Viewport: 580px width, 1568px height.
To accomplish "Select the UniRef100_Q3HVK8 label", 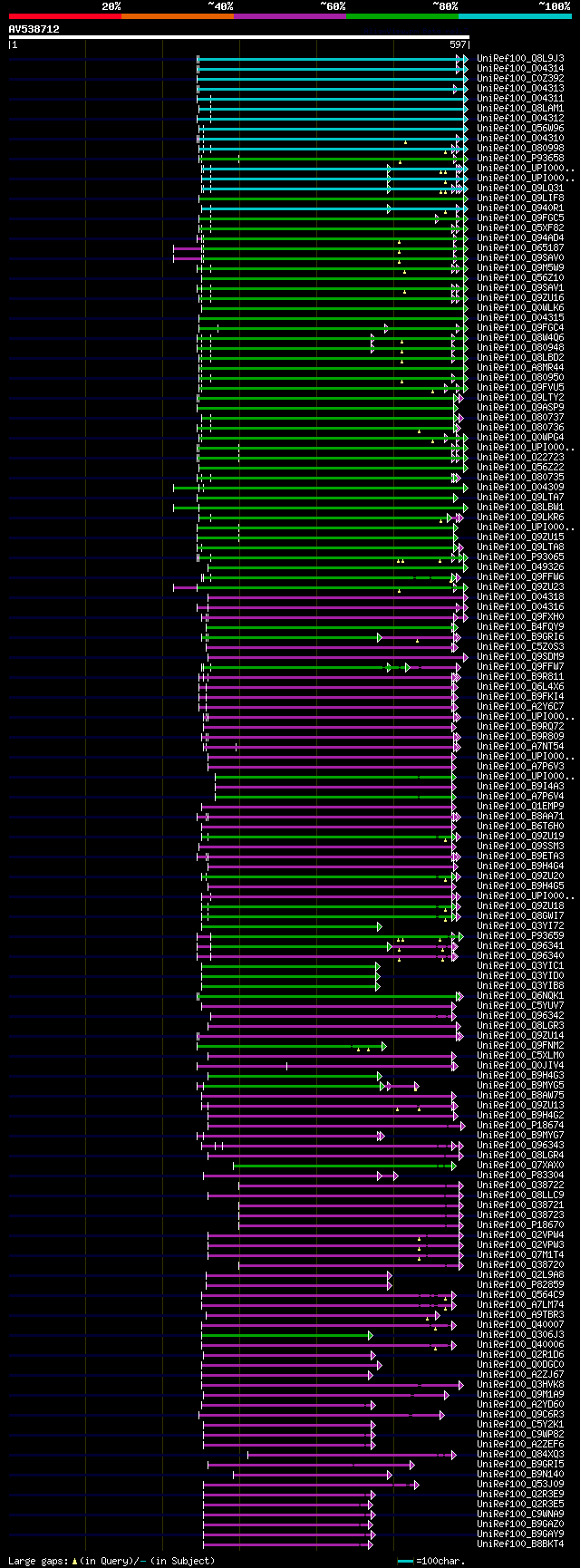I will [x=520, y=1384].
